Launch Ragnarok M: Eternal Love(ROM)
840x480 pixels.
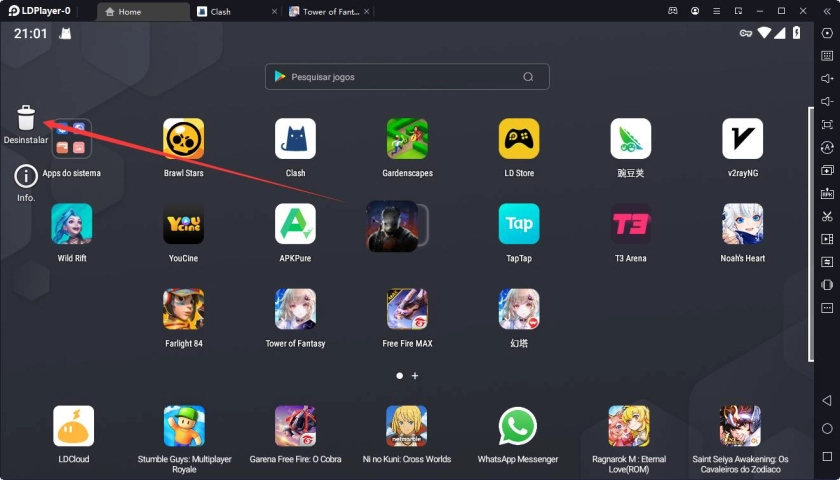click(629, 426)
